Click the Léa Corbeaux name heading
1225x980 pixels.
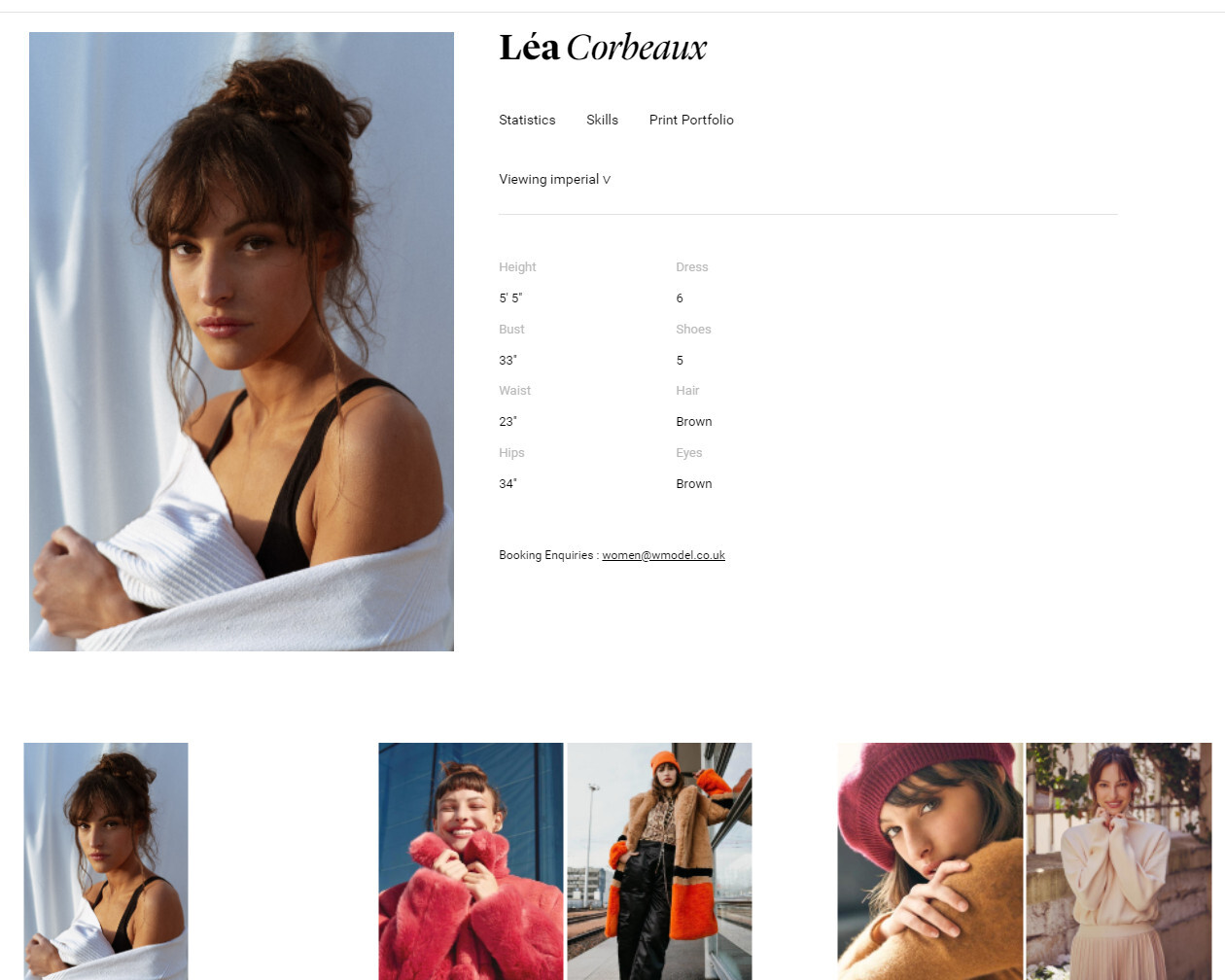point(603,48)
